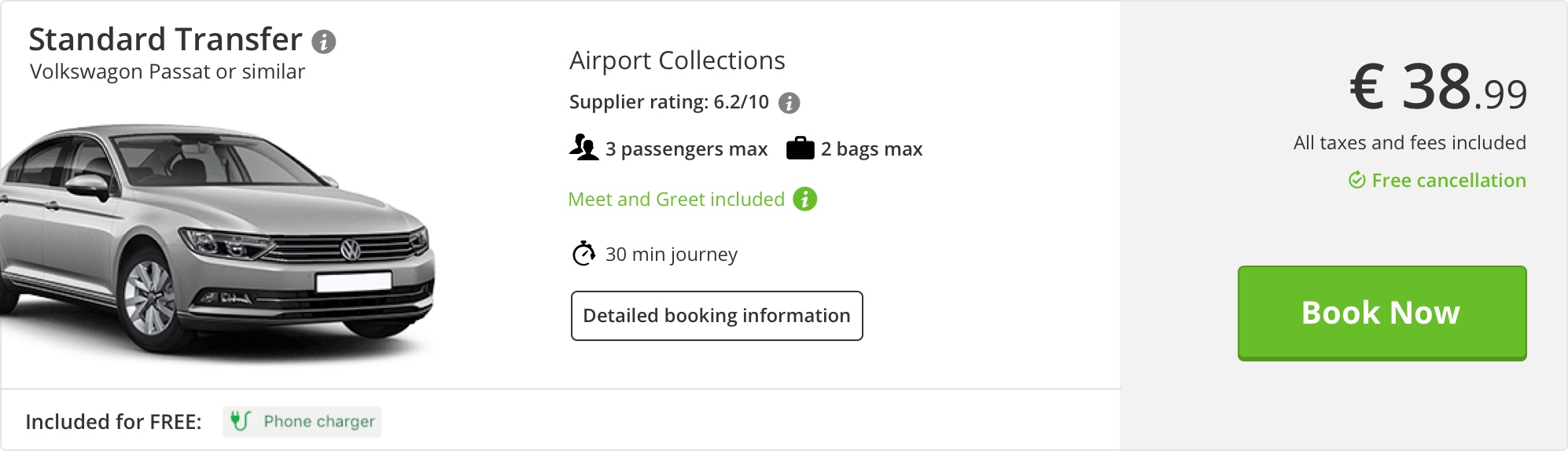This screenshot has height=451, width=1568.
Task: Click the Phone charger label
Action: pos(319,422)
